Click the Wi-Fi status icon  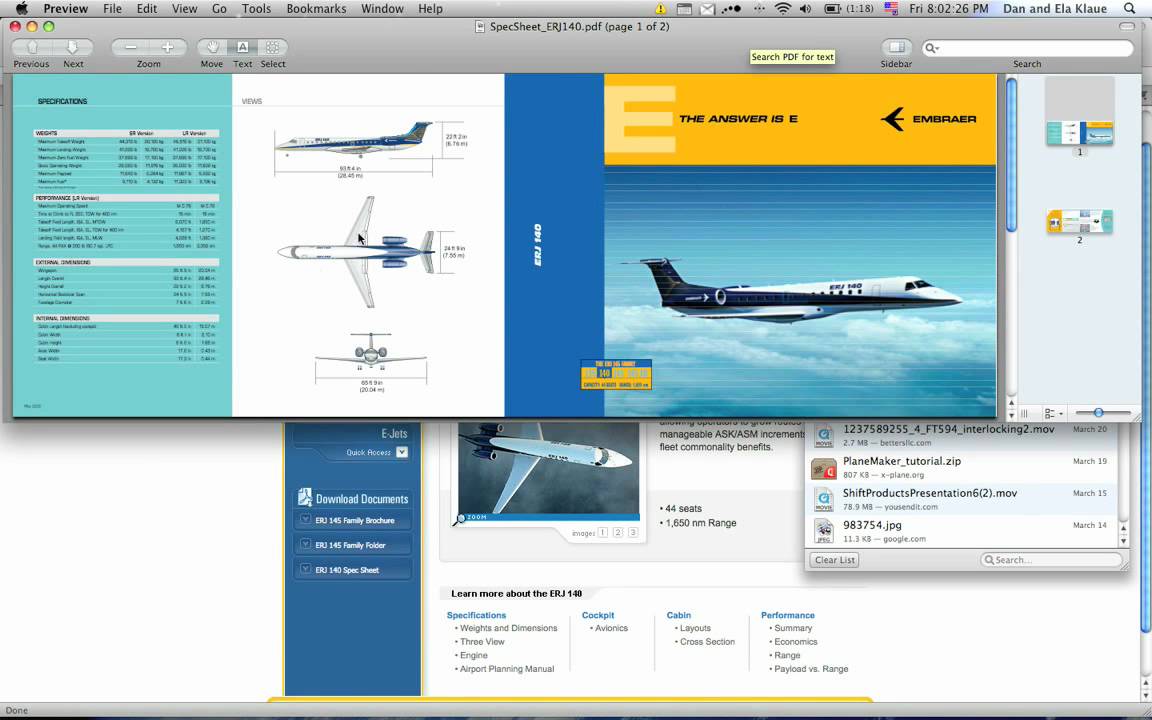coord(783,9)
